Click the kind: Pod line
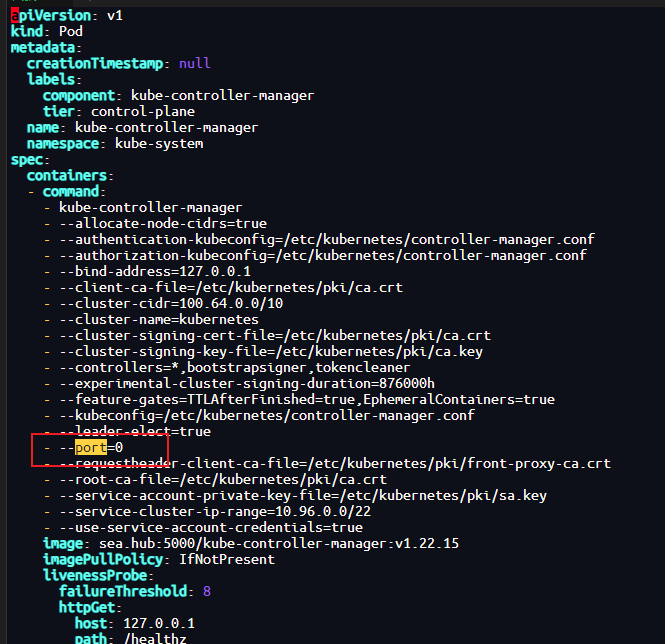This screenshot has height=644, width=665. pos(47,31)
